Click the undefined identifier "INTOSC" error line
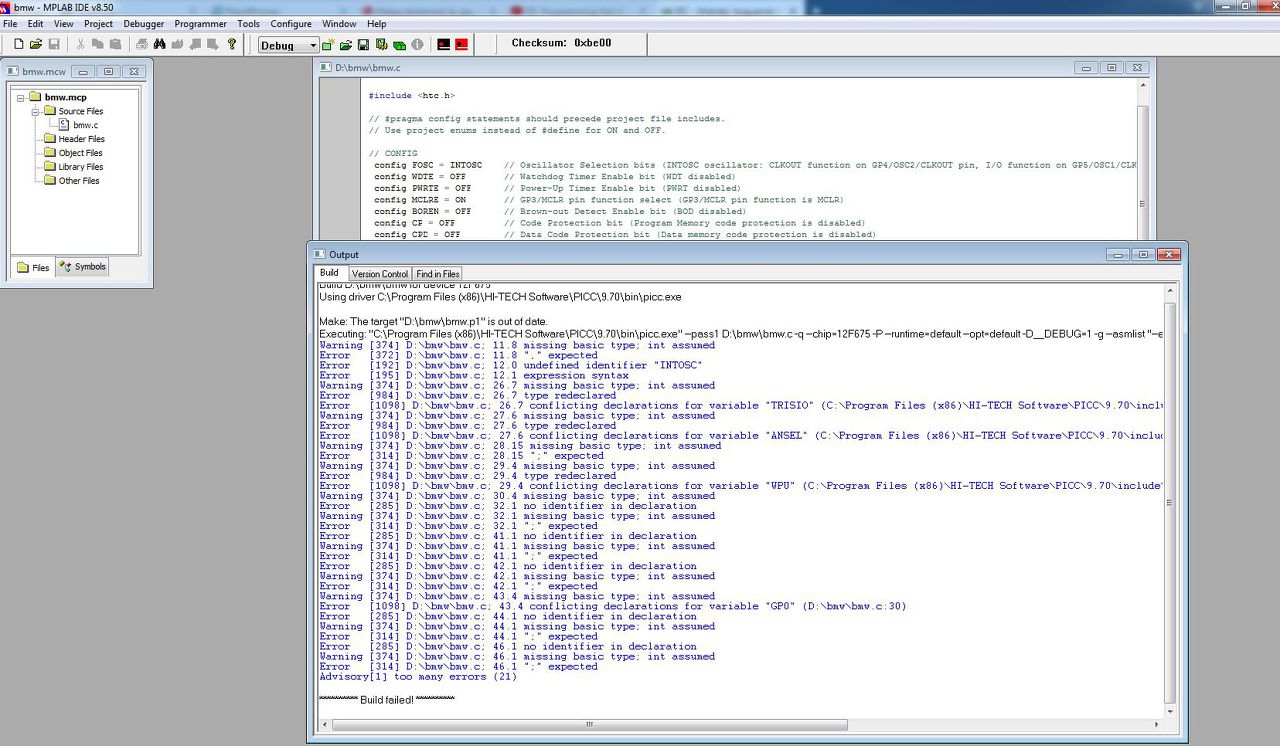The width and height of the screenshot is (1280, 746). pos(510,366)
